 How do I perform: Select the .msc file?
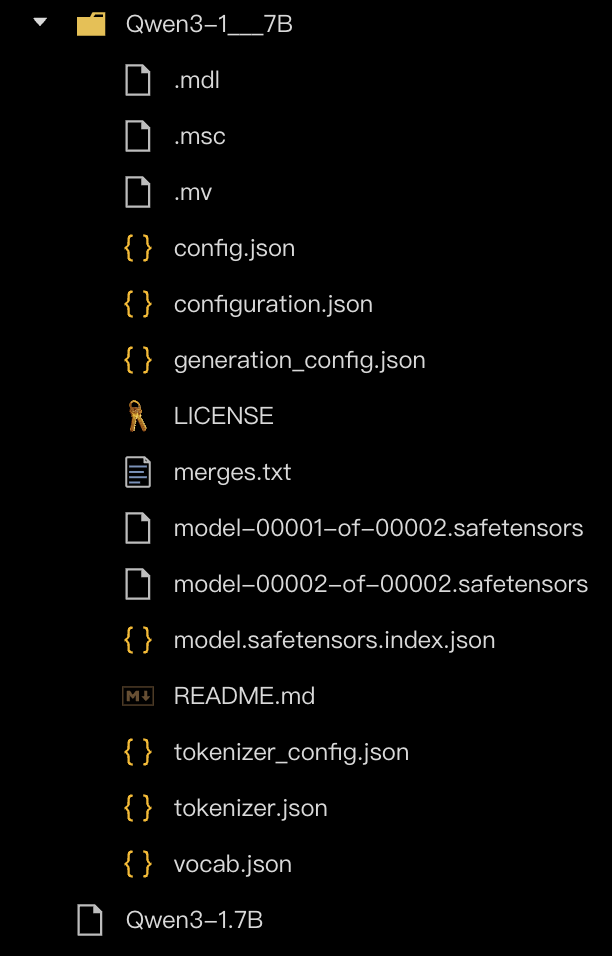point(199,136)
